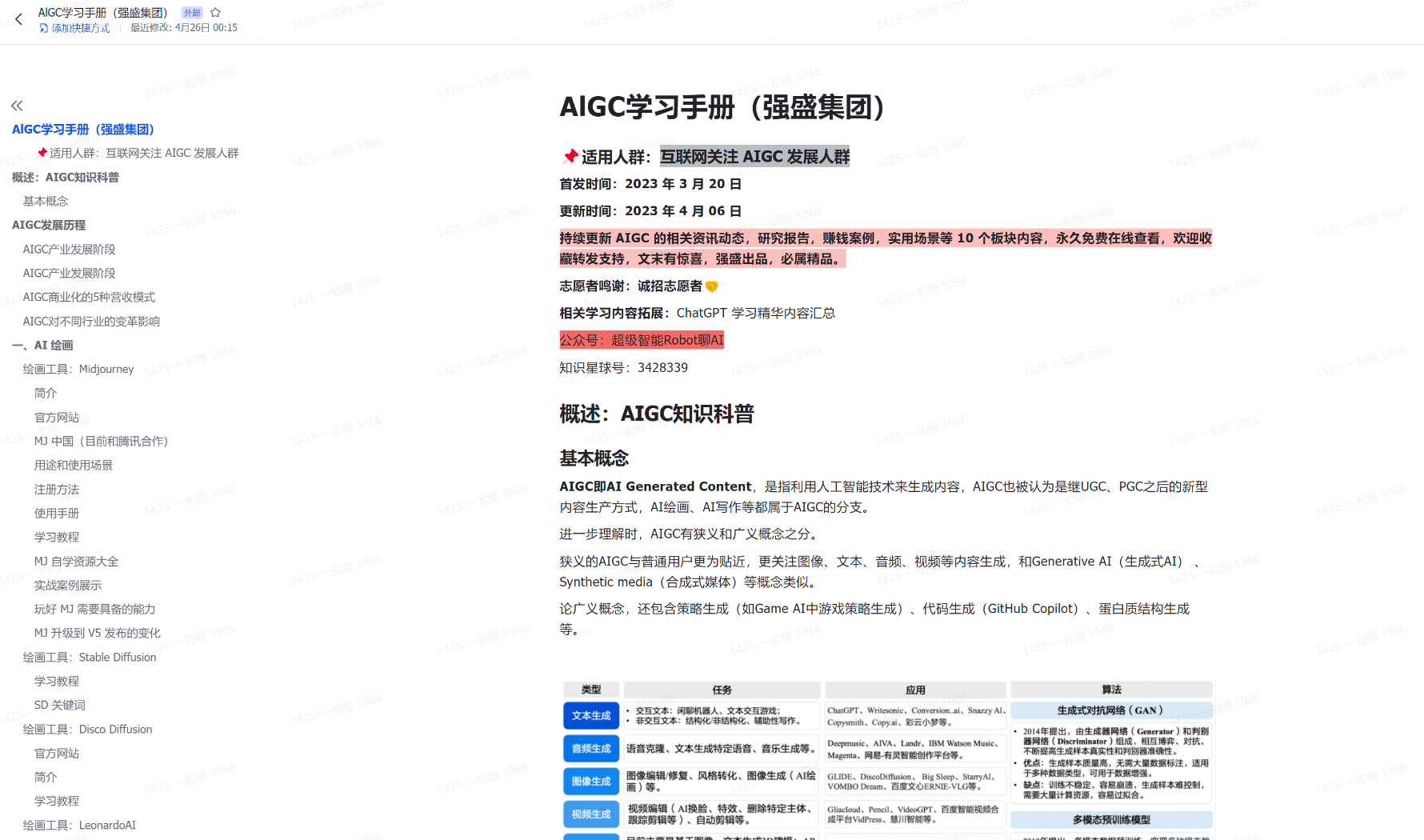Jump to AIGC发展历程 section in outline

(49, 226)
